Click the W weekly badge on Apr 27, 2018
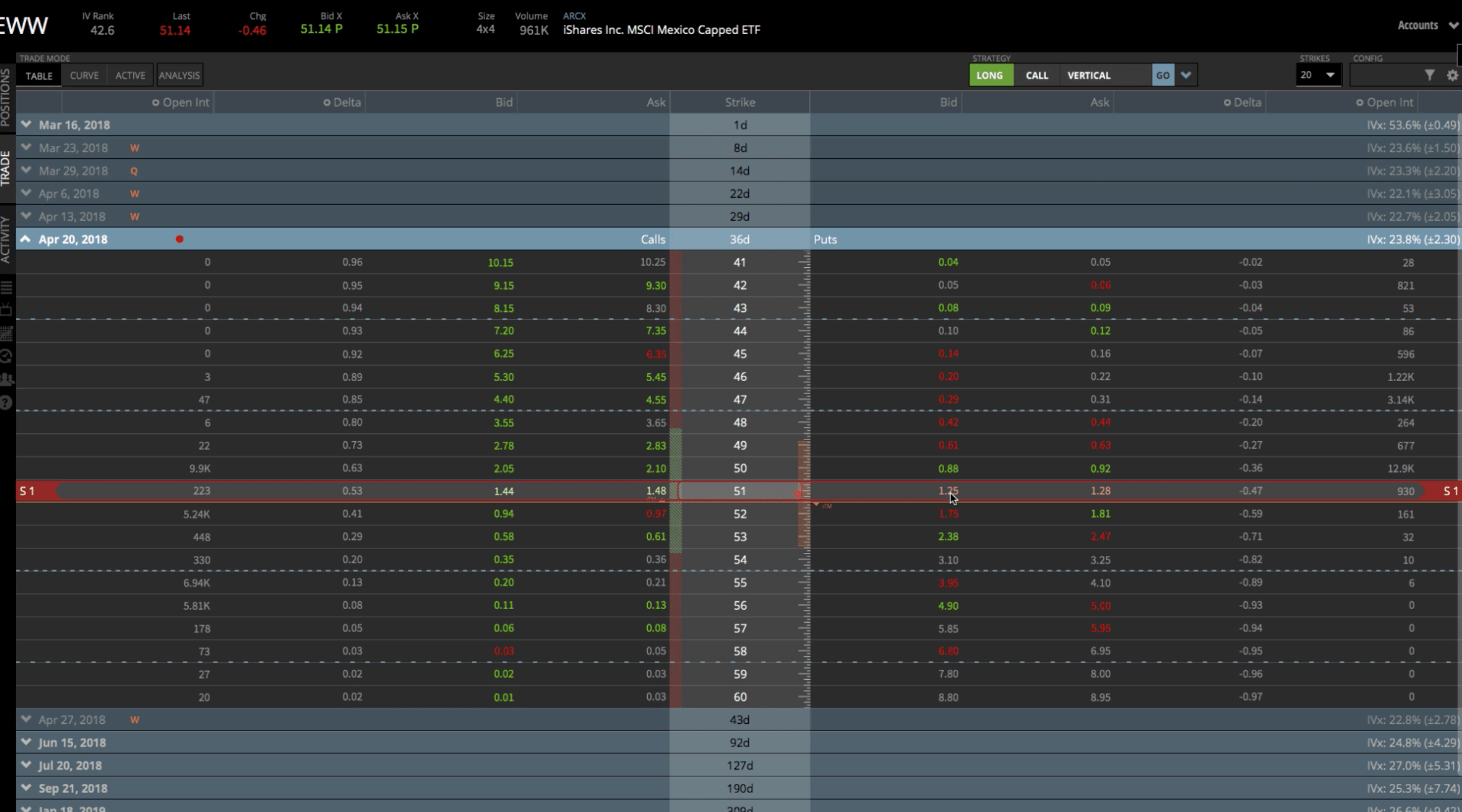 (x=135, y=720)
